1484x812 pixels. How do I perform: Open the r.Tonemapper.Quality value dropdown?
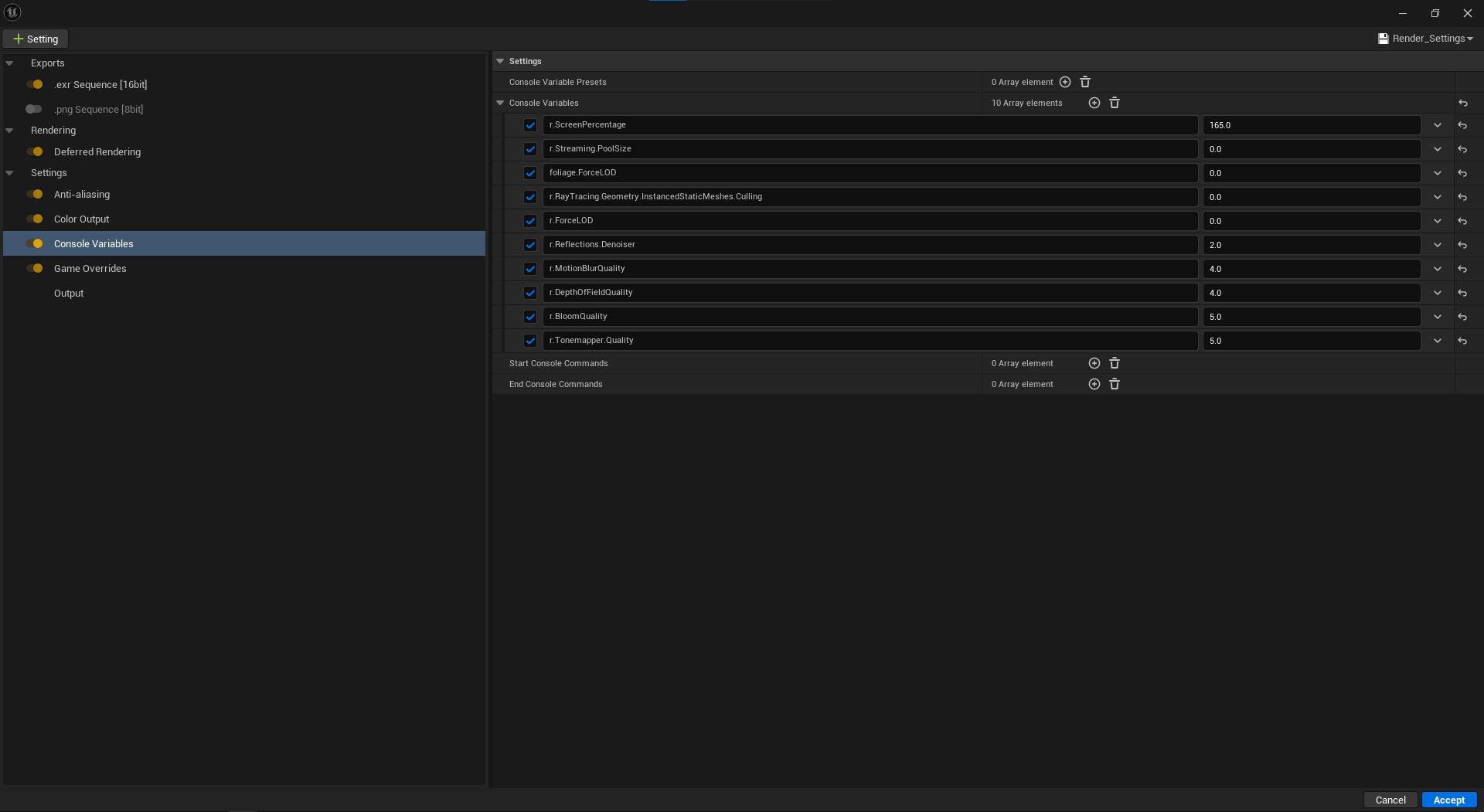(1438, 340)
